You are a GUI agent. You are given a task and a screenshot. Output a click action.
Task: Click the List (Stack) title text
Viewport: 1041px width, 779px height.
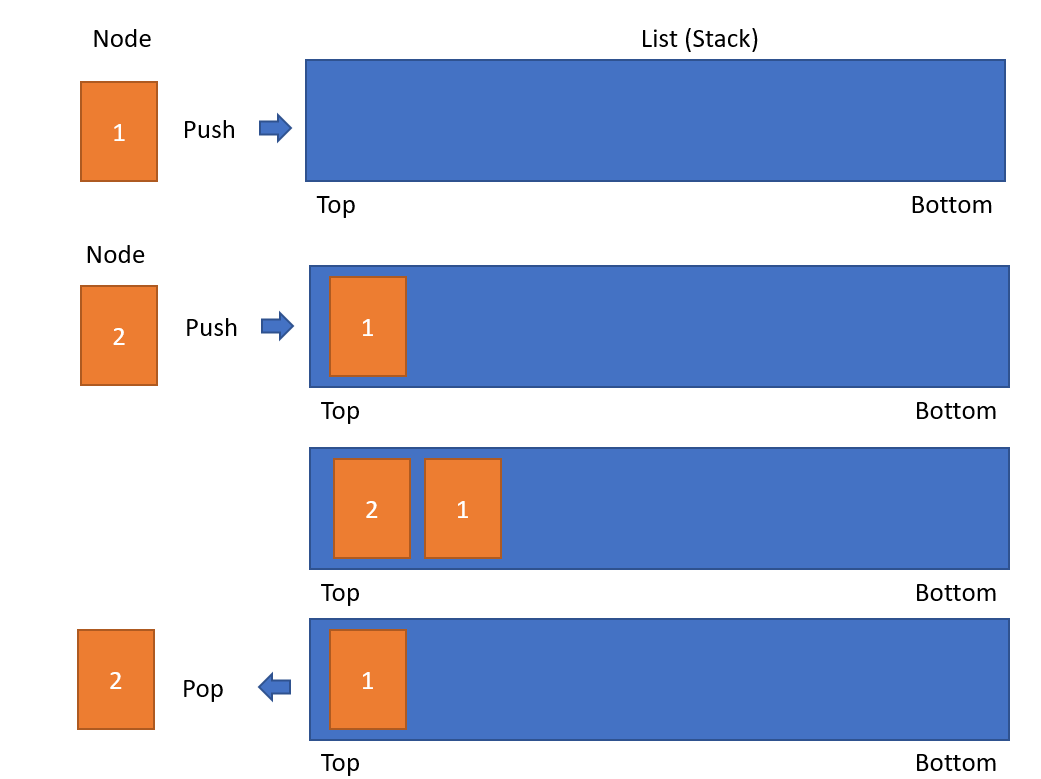point(699,39)
